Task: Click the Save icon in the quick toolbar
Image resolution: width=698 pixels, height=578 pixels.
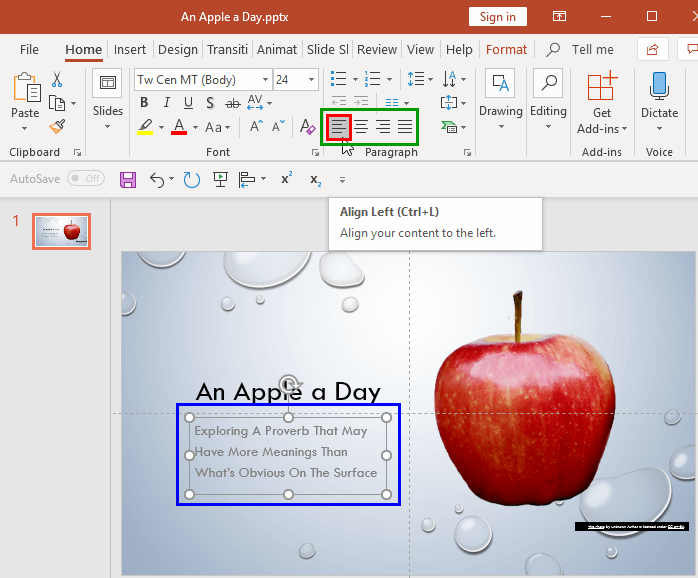Action: click(128, 179)
